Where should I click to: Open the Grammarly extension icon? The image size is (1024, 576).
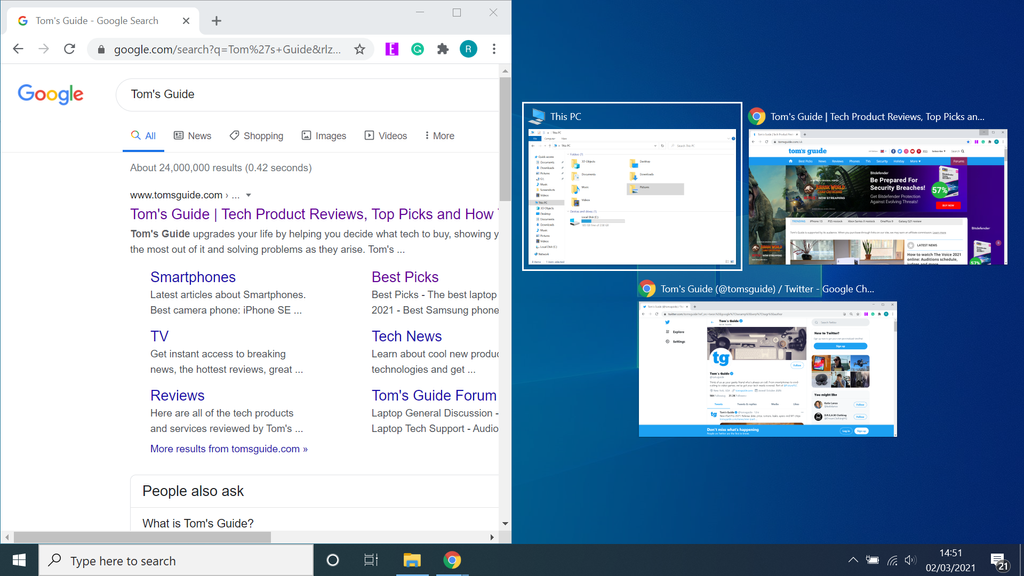point(417,48)
